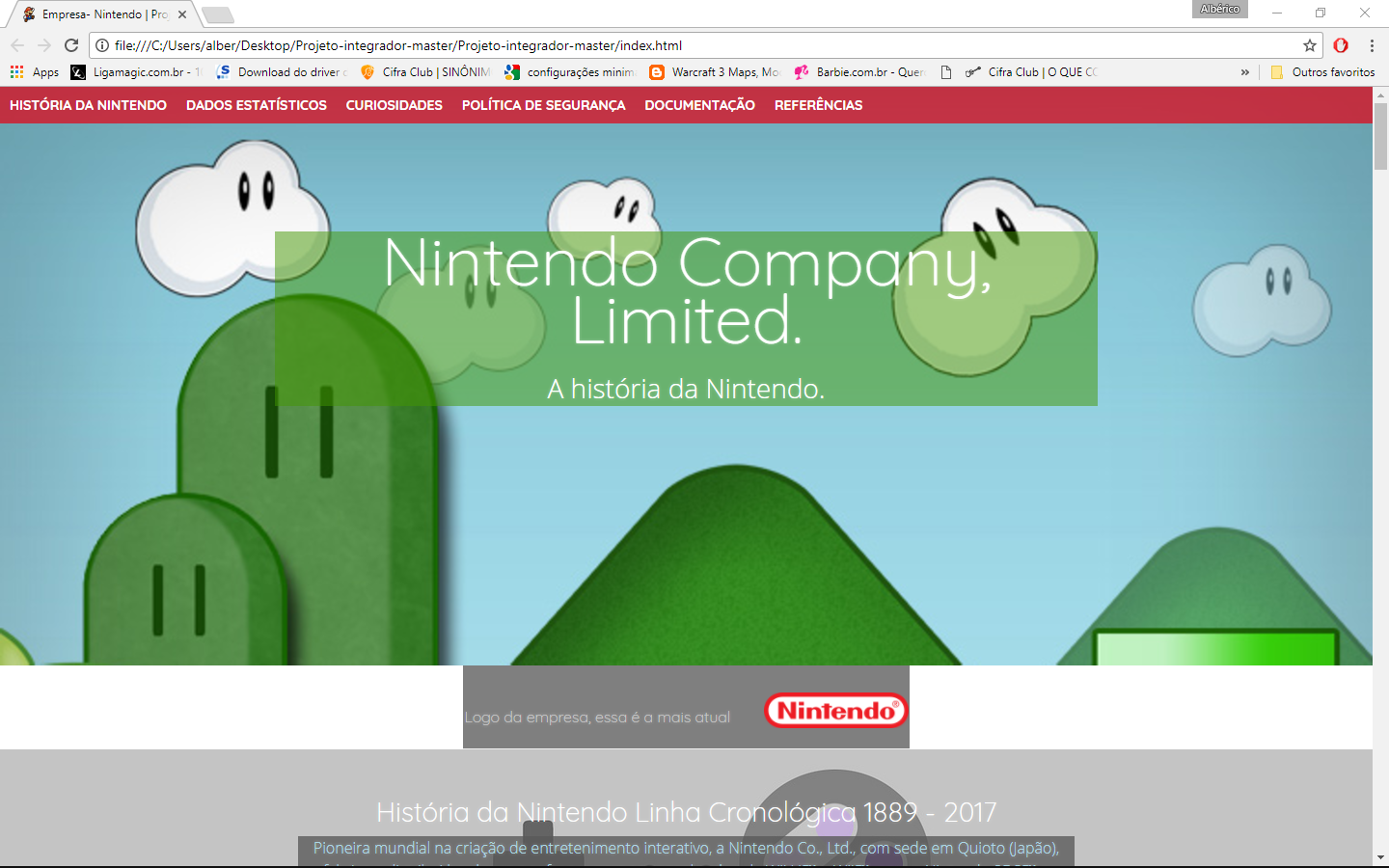
Task: Open the Cifra Club | O QUE bookmark
Action: point(1031,72)
